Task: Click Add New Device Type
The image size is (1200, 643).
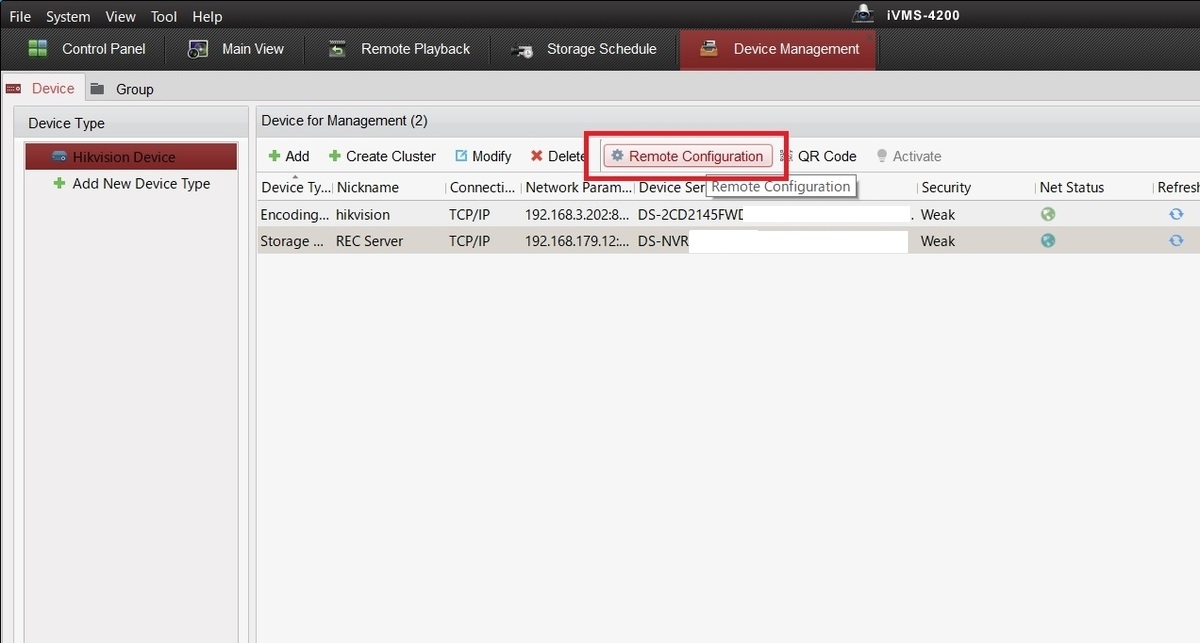Action: click(x=141, y=184)
